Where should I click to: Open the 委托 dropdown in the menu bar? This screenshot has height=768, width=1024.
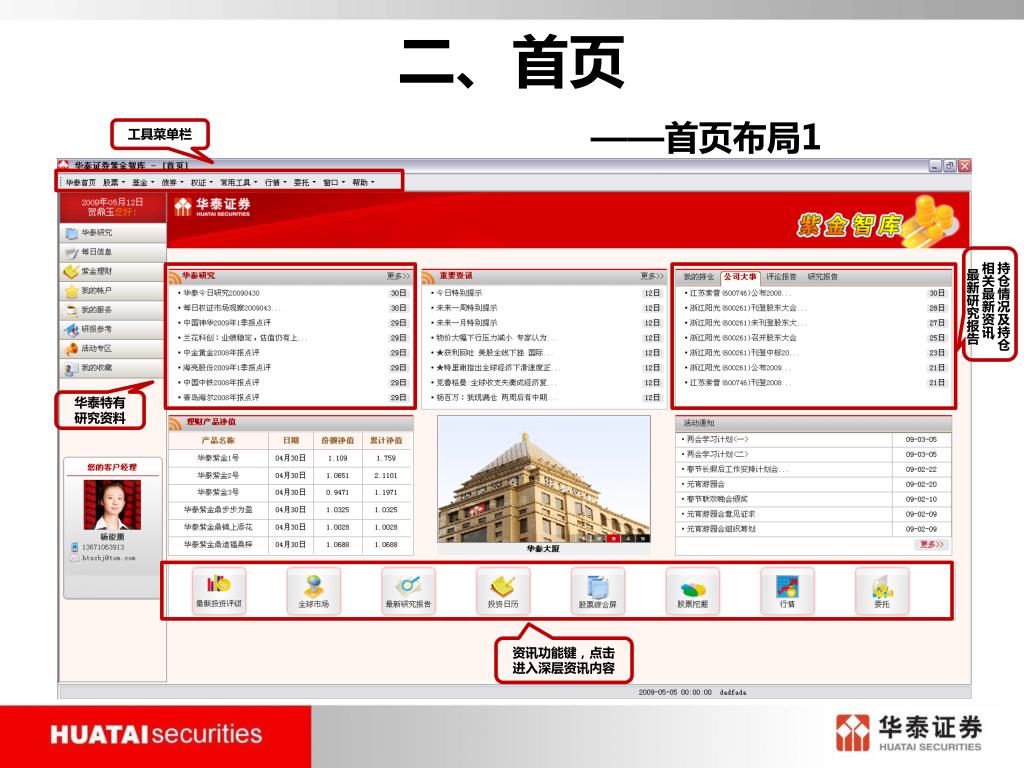tap(304, 183)
